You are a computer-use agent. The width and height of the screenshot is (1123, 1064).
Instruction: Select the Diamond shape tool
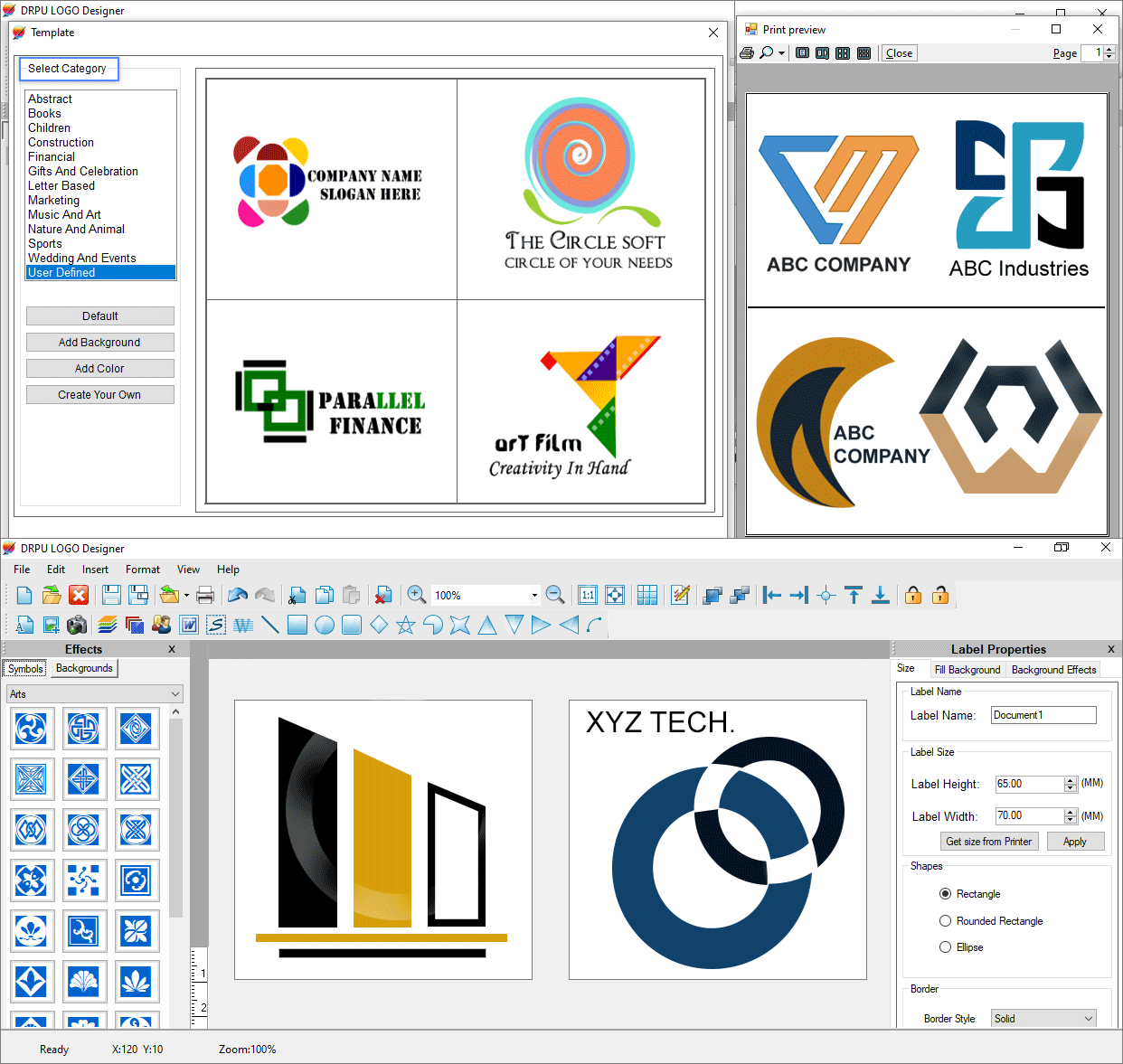coord(379,625)
